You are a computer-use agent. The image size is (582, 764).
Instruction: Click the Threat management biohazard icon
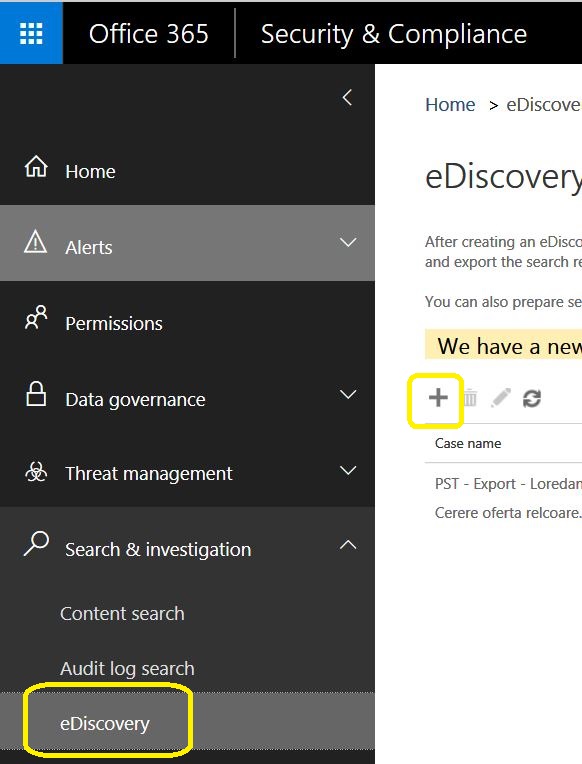(36, 471)
